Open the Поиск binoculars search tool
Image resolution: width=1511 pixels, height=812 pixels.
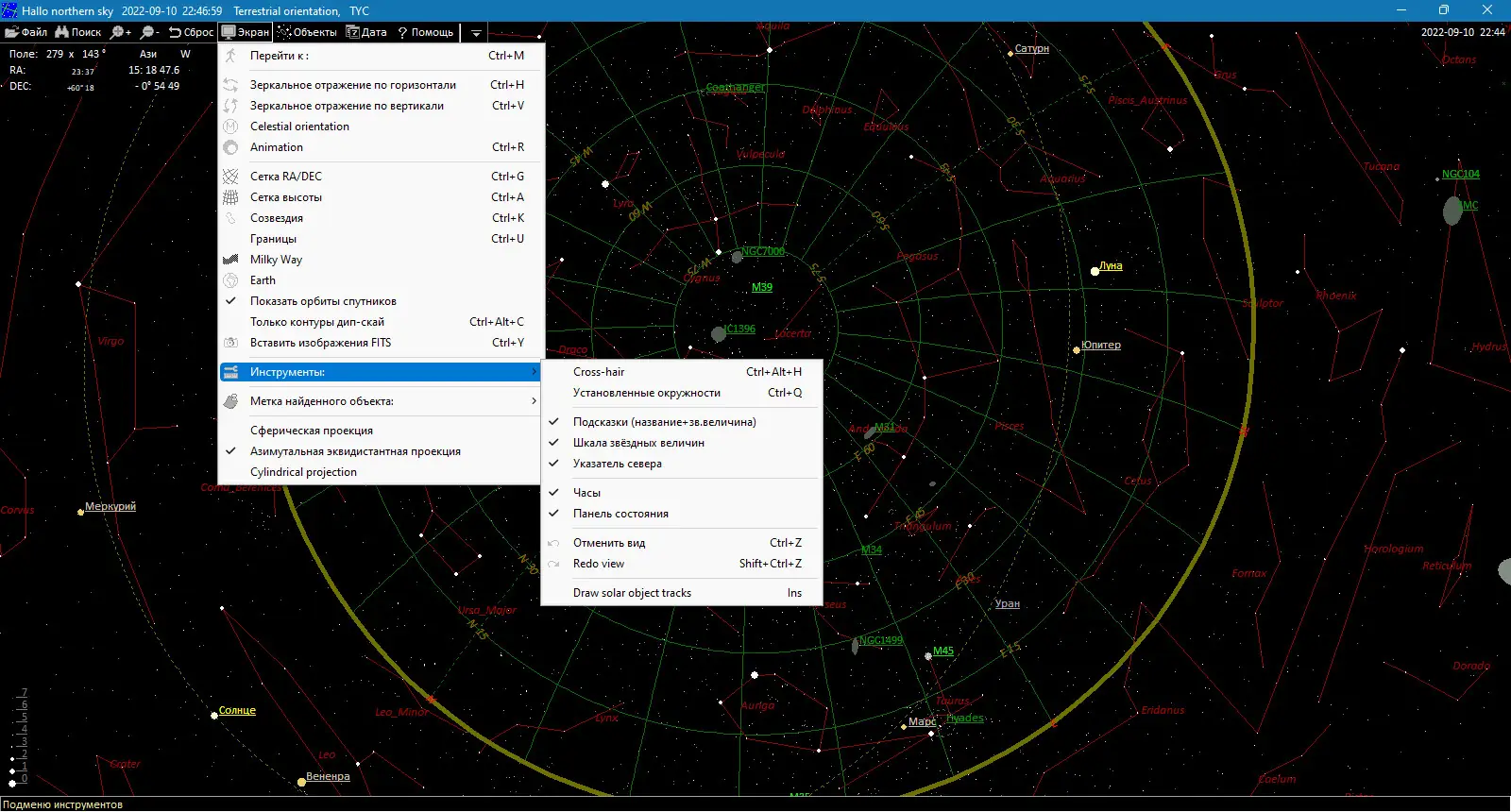(x=77, y=32)
